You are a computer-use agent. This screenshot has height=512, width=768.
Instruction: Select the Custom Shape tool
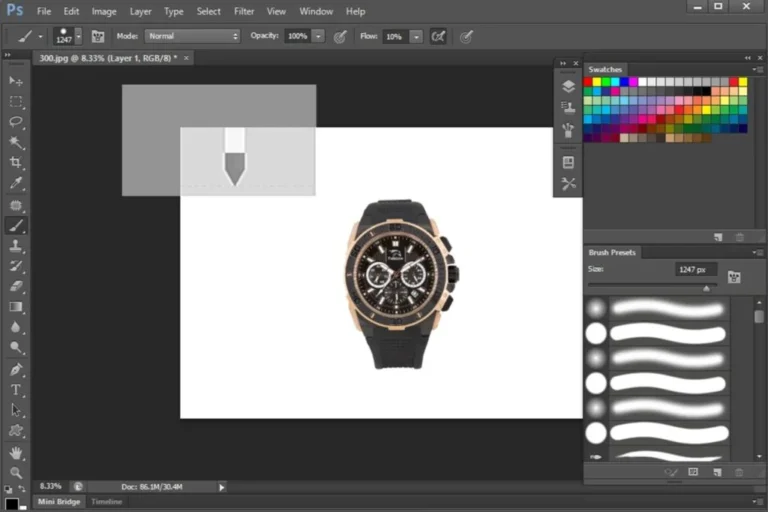click(16, 431)
